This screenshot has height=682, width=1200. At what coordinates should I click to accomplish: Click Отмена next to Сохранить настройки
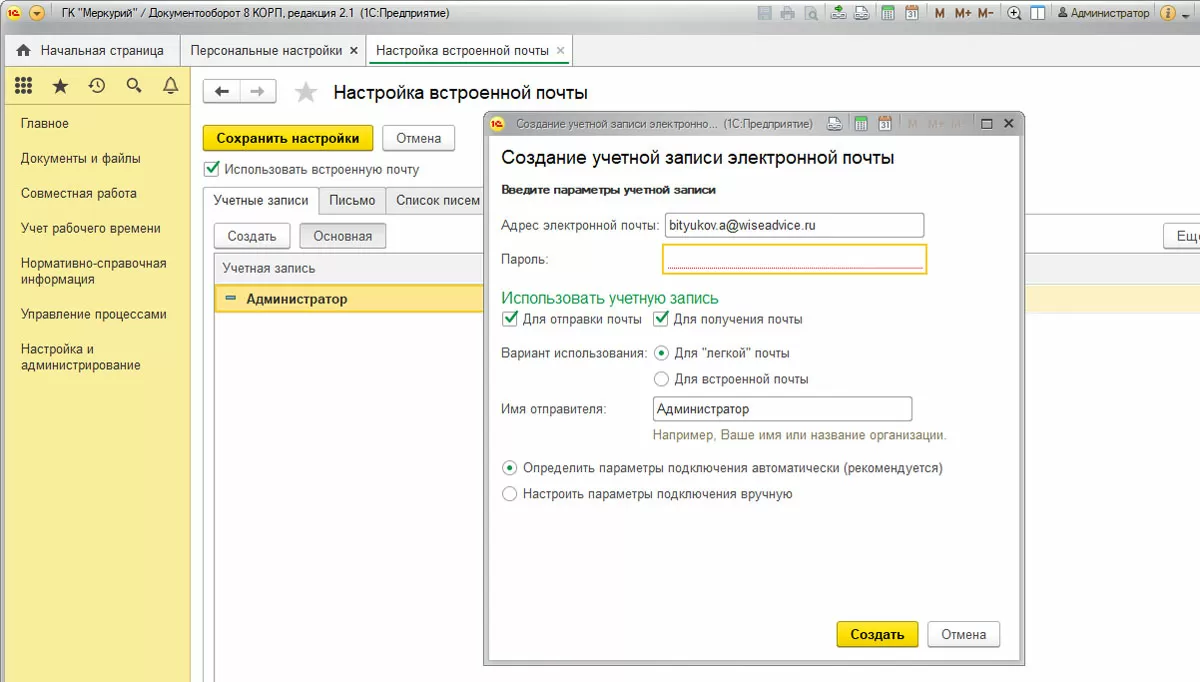(x=419, y=138)
